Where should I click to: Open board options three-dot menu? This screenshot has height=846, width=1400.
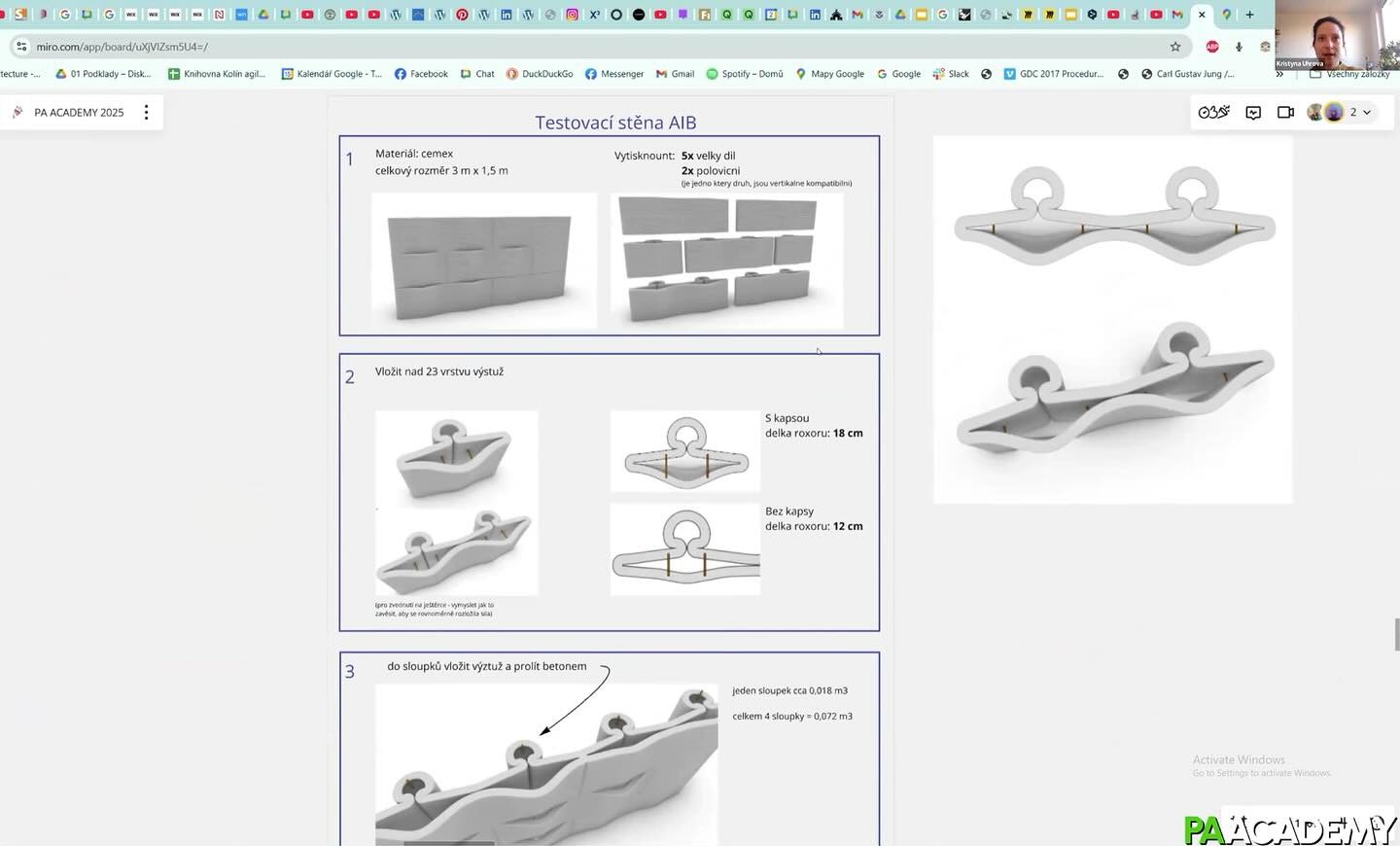coord(147,113)
